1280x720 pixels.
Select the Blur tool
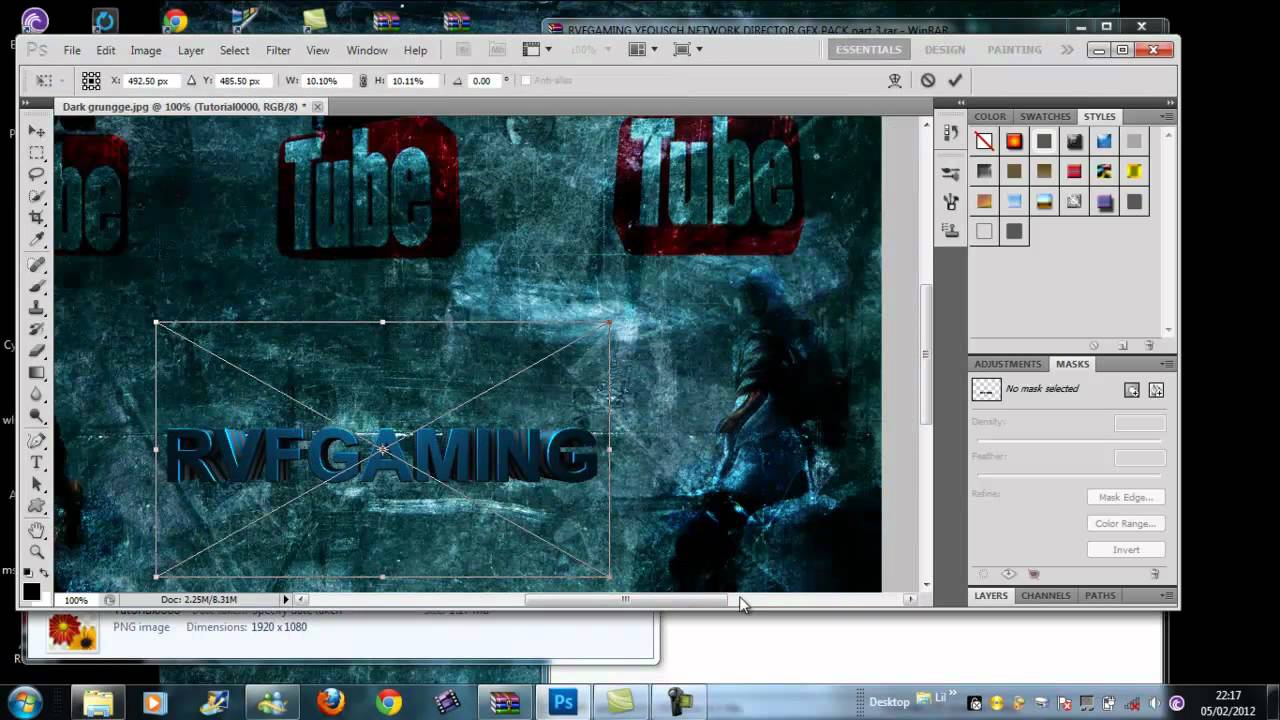click(37, 394)
